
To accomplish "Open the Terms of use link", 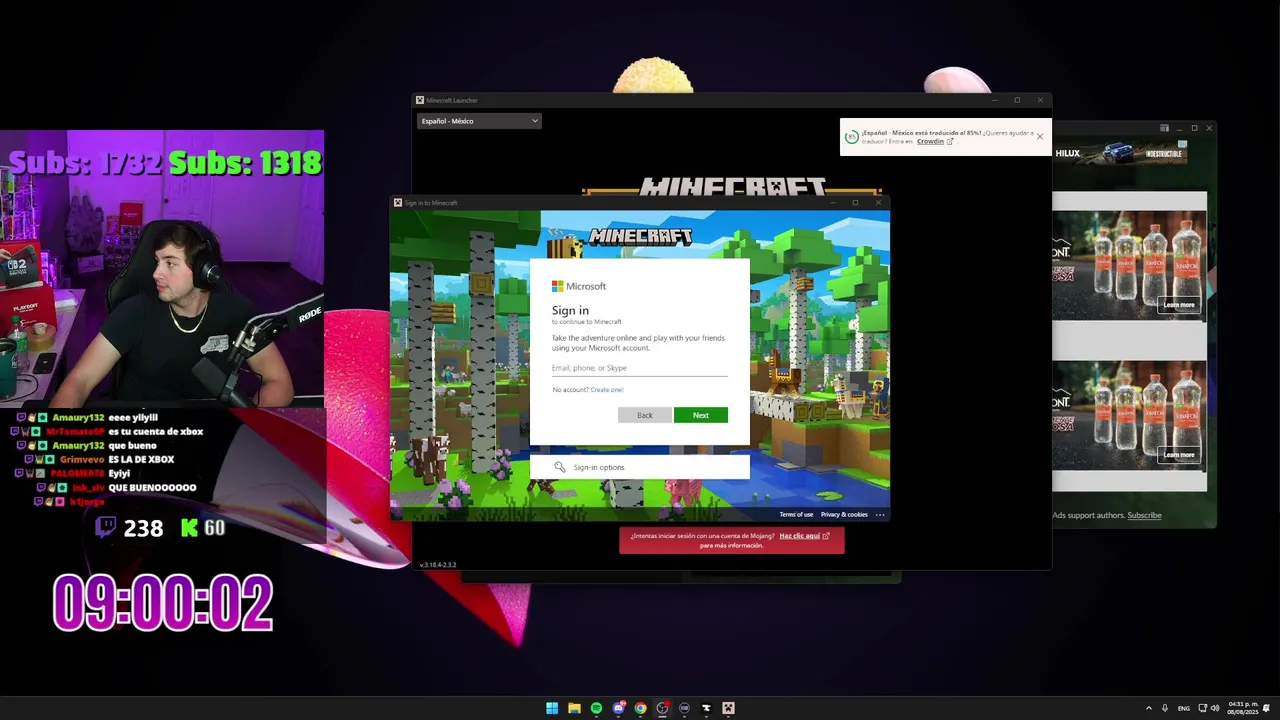I will coord(796,515).
